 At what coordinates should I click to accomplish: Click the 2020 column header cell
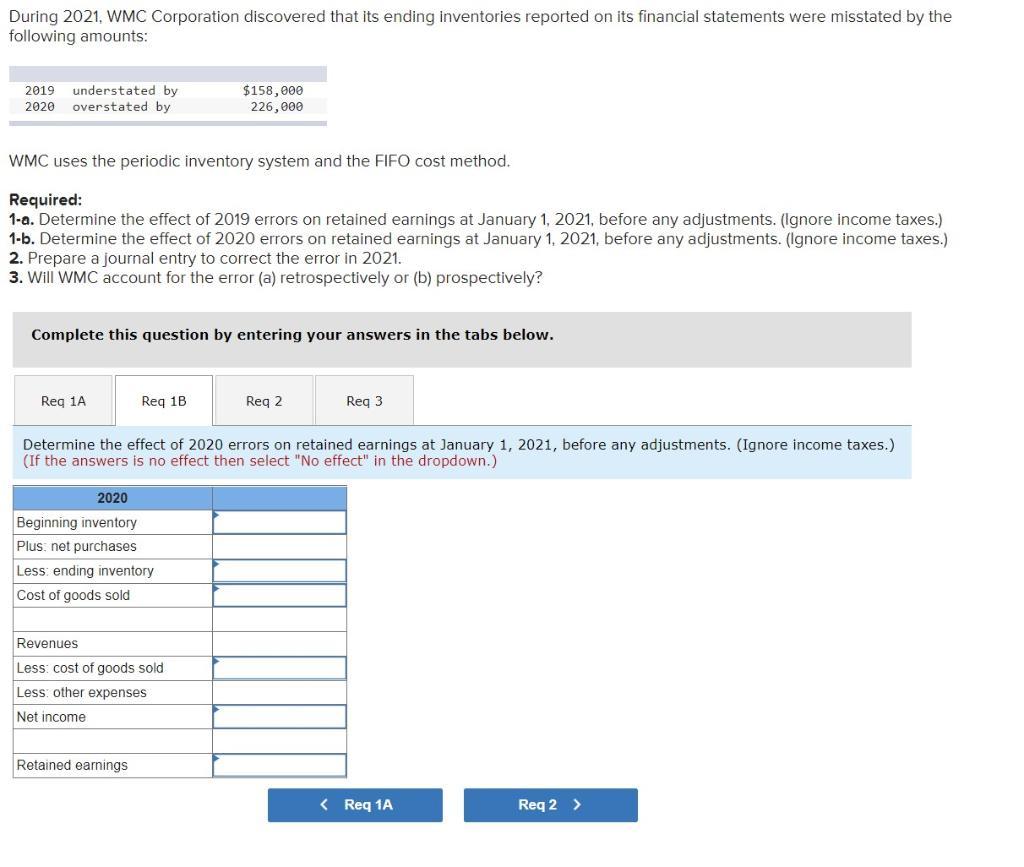[x=112, y=497]
